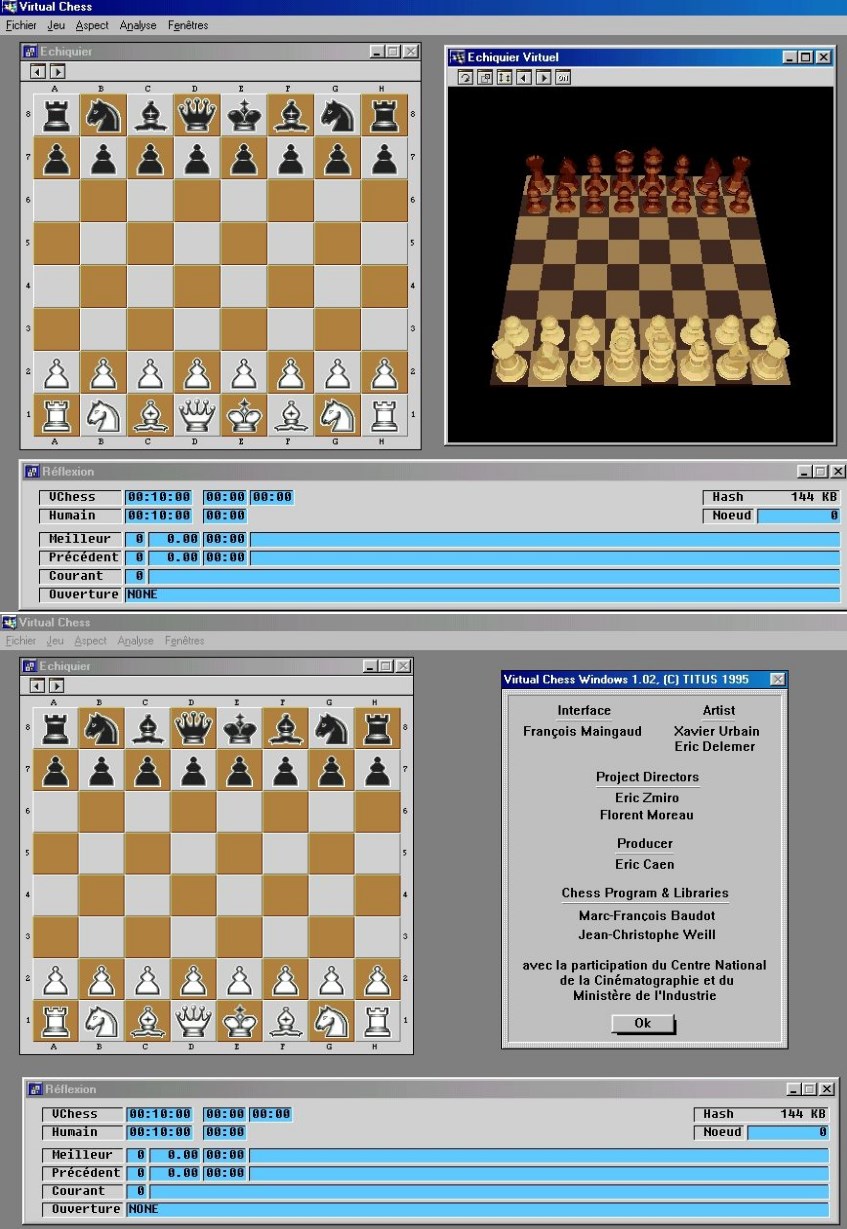Click the name 'Marc-François Baudot' in the credits
Viewport: 847px width, 1229px height.
click(647, 915)
